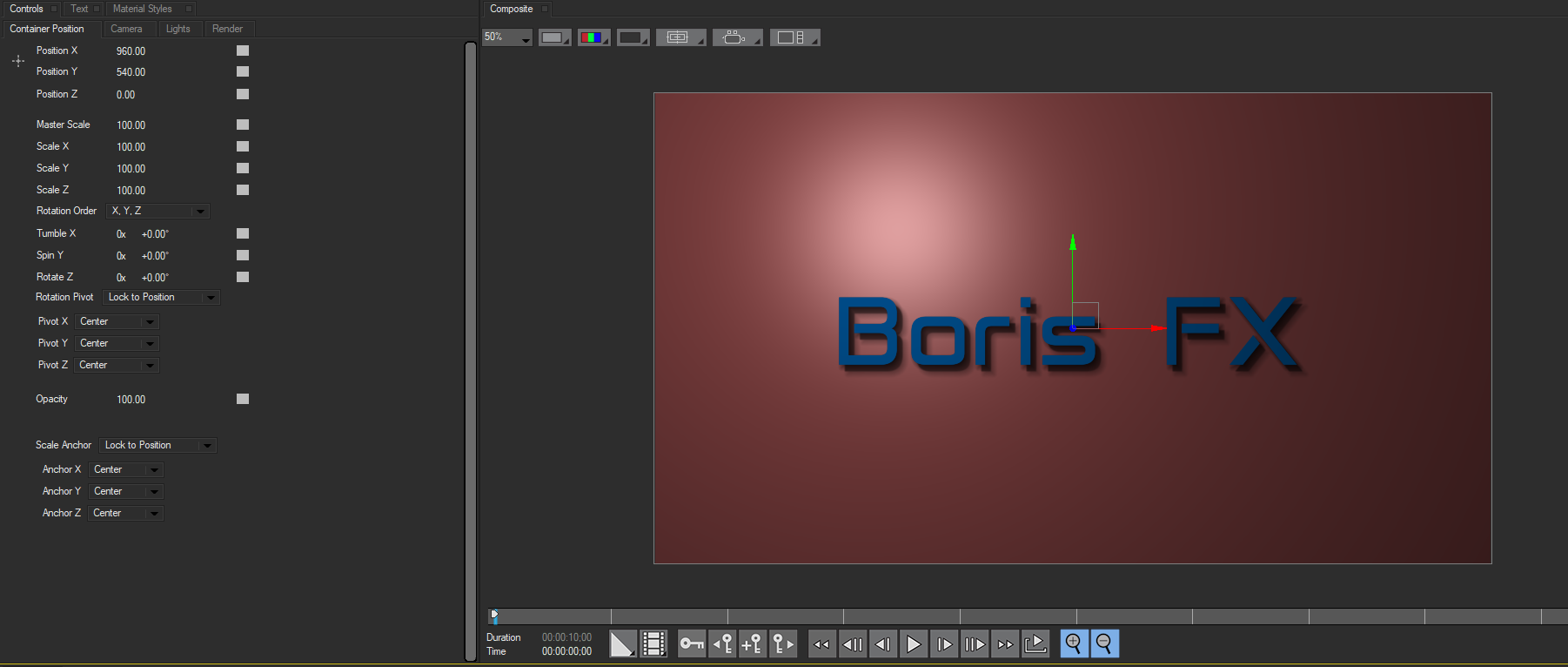Jump to the end with double-right arrows
The width and height of the screenshot is (1568, 667).
[1005, 644]
